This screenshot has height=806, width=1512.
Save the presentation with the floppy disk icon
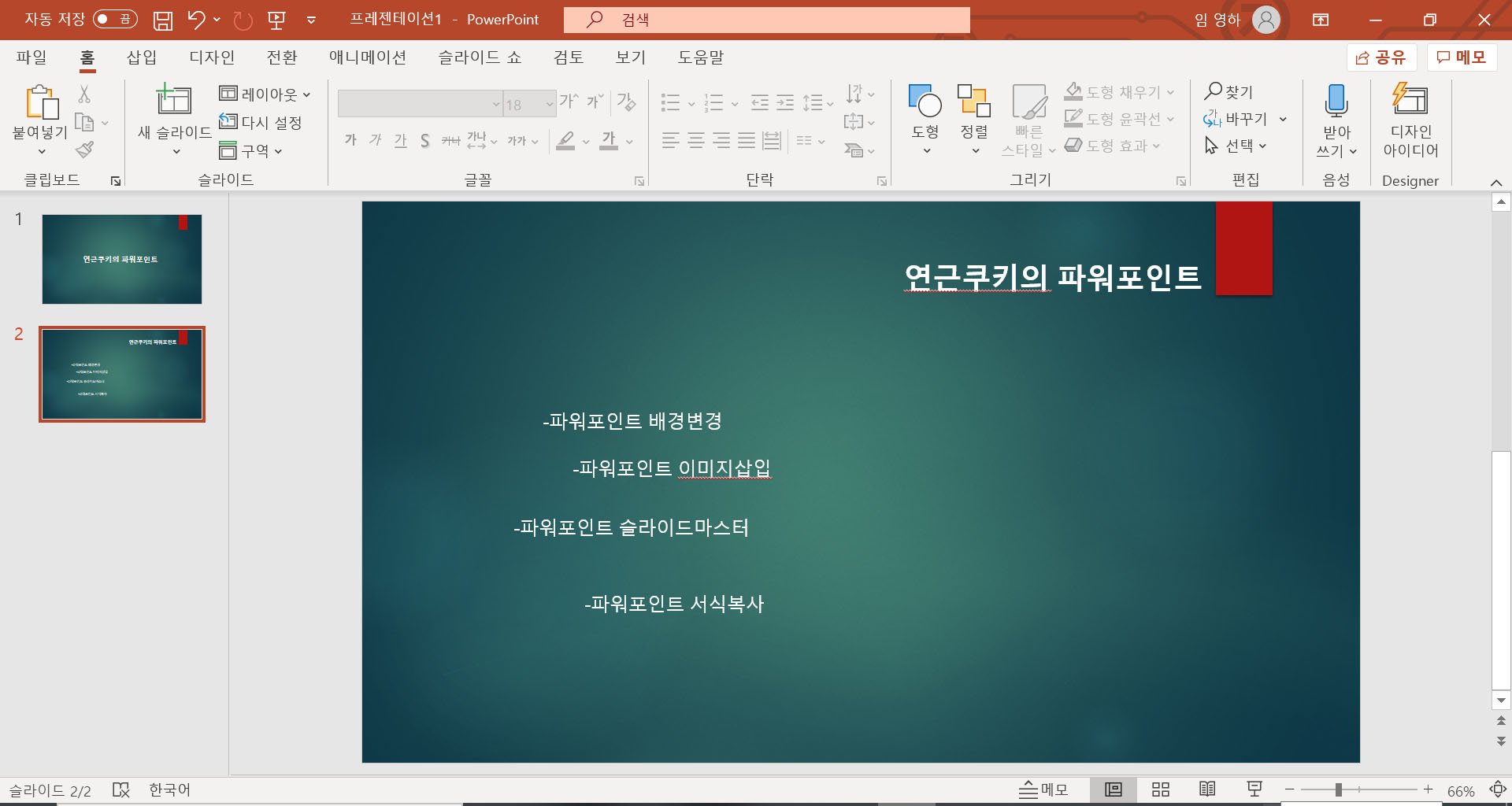click(162, 20)
